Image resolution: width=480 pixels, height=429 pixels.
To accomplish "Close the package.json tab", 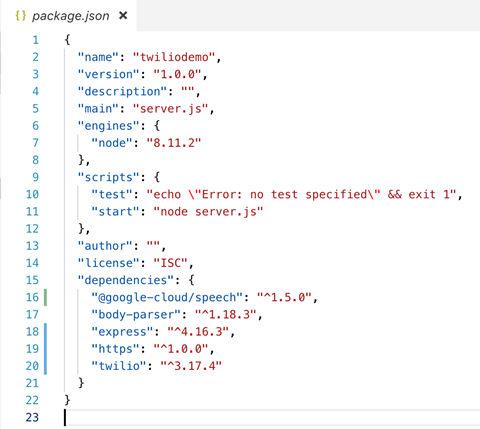I will (x=123, y=15).
